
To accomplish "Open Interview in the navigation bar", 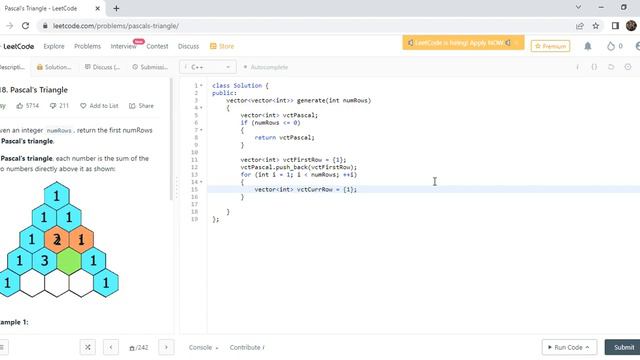I will [123, 46].
